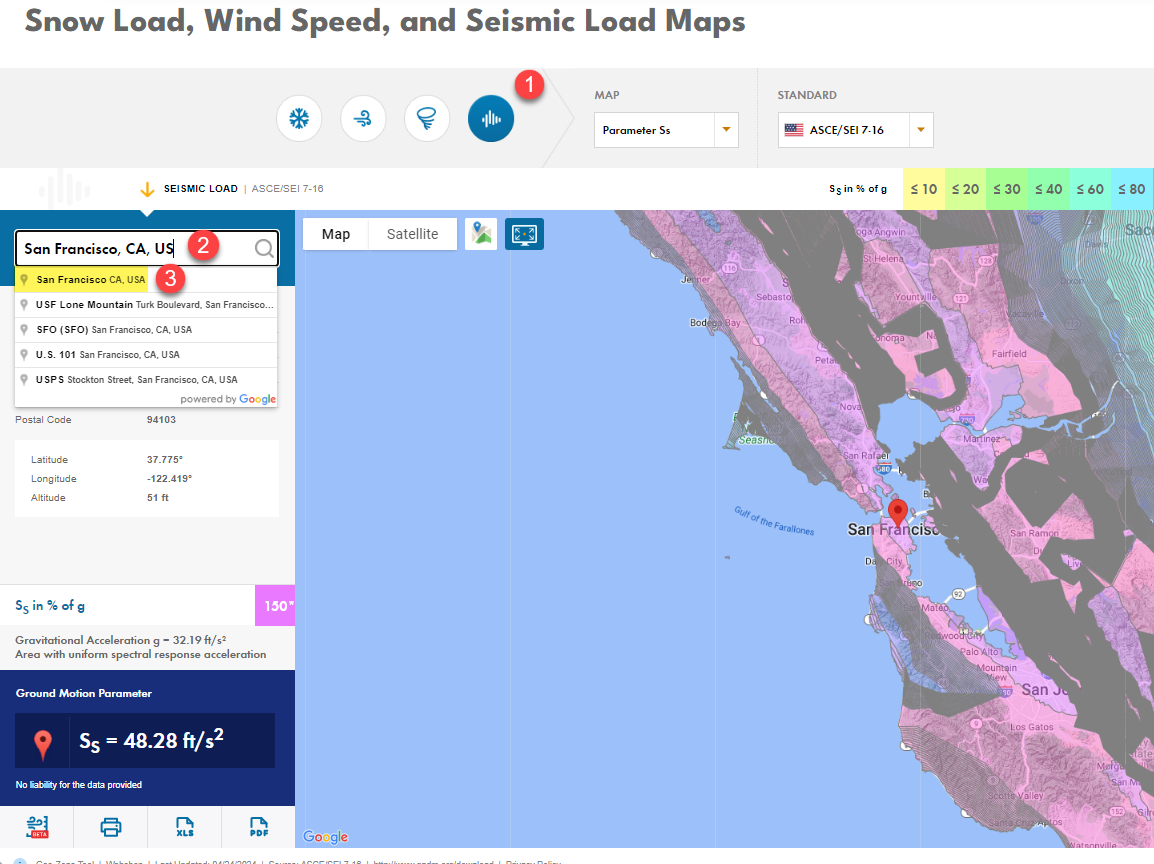Download results via the PDF icon
Image resolution: width=1154 pixels, height=864 pixels.
coord(258,828)
